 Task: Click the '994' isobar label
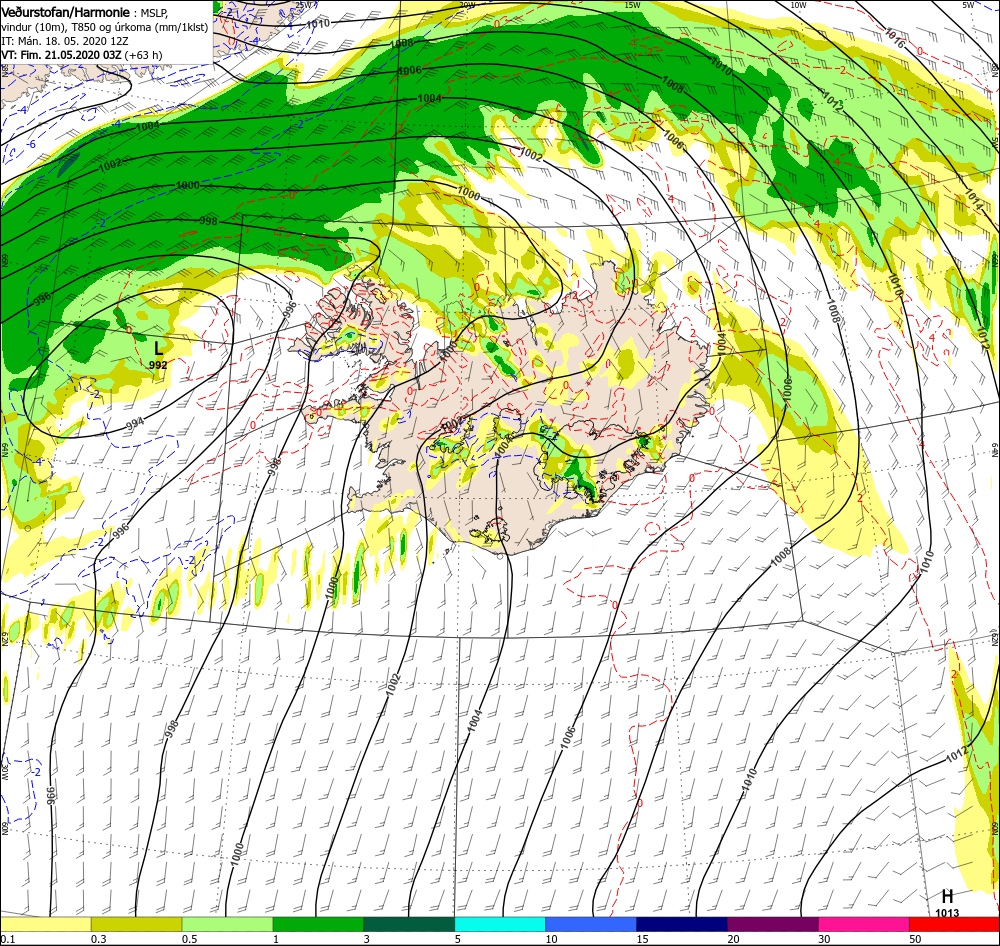coord(135,423)
